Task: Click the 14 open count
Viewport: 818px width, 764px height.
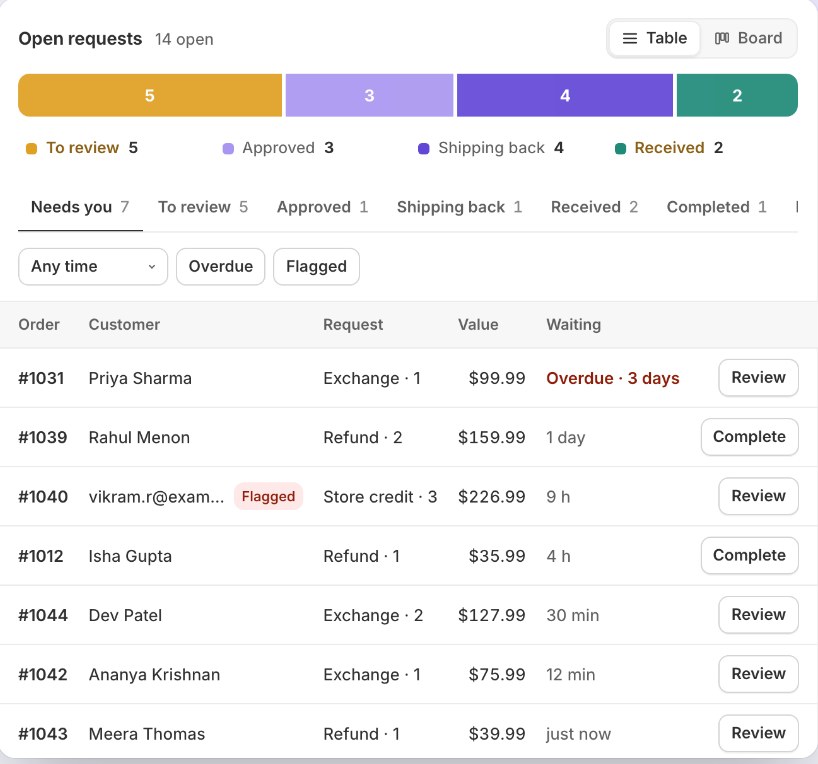Action: point(184,39)
